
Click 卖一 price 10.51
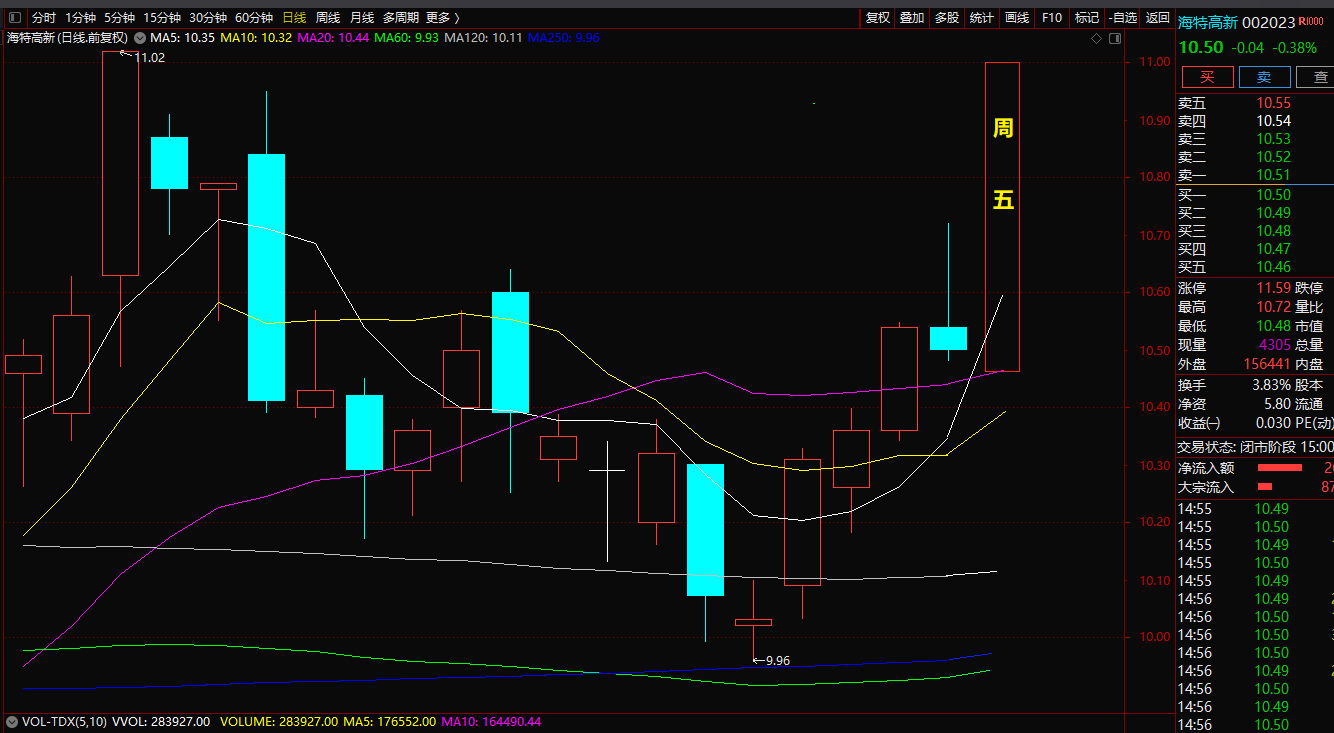click(1273, 175)
